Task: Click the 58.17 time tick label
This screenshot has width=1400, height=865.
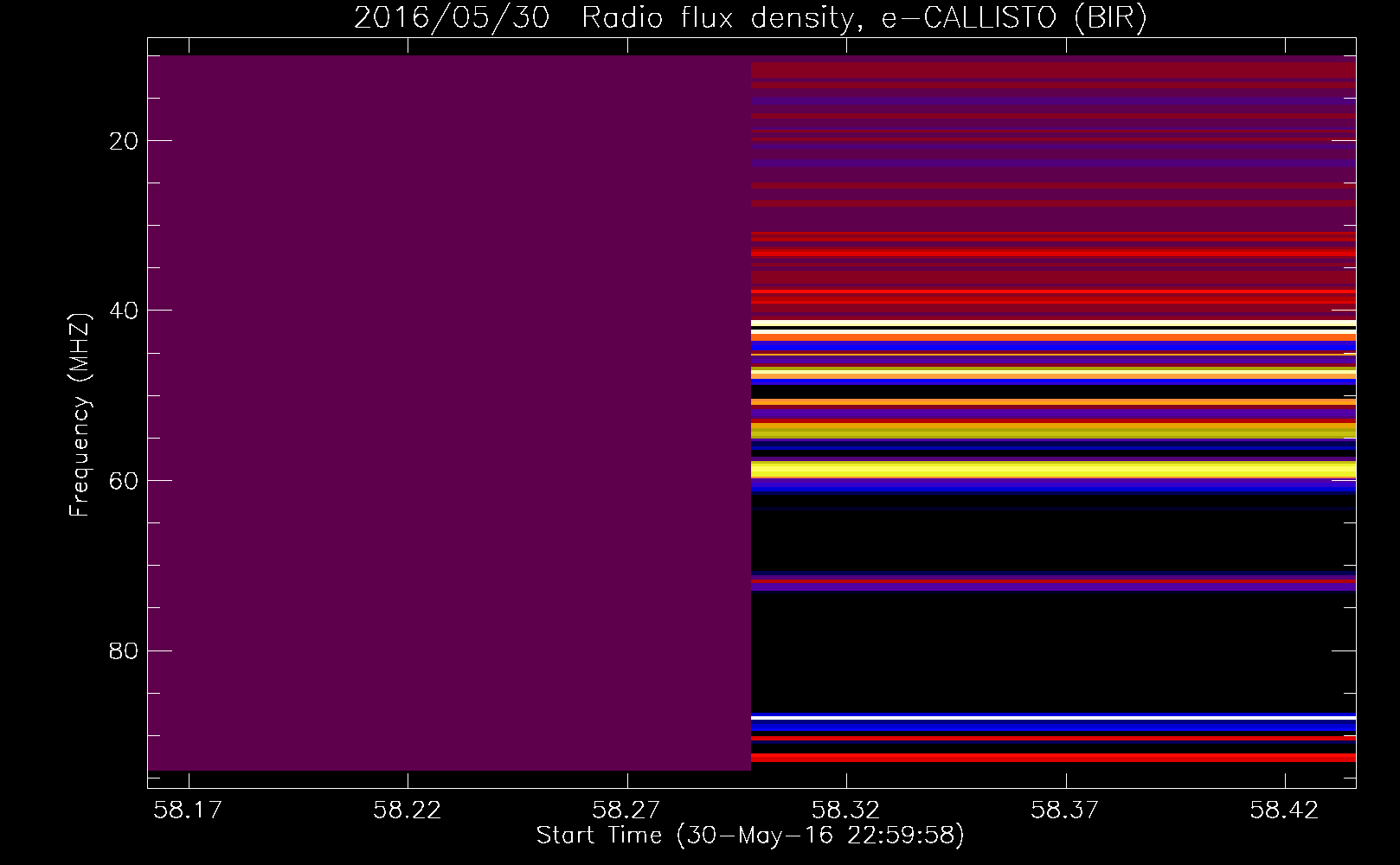Action: pyautogui.click(x=188, y=811)
